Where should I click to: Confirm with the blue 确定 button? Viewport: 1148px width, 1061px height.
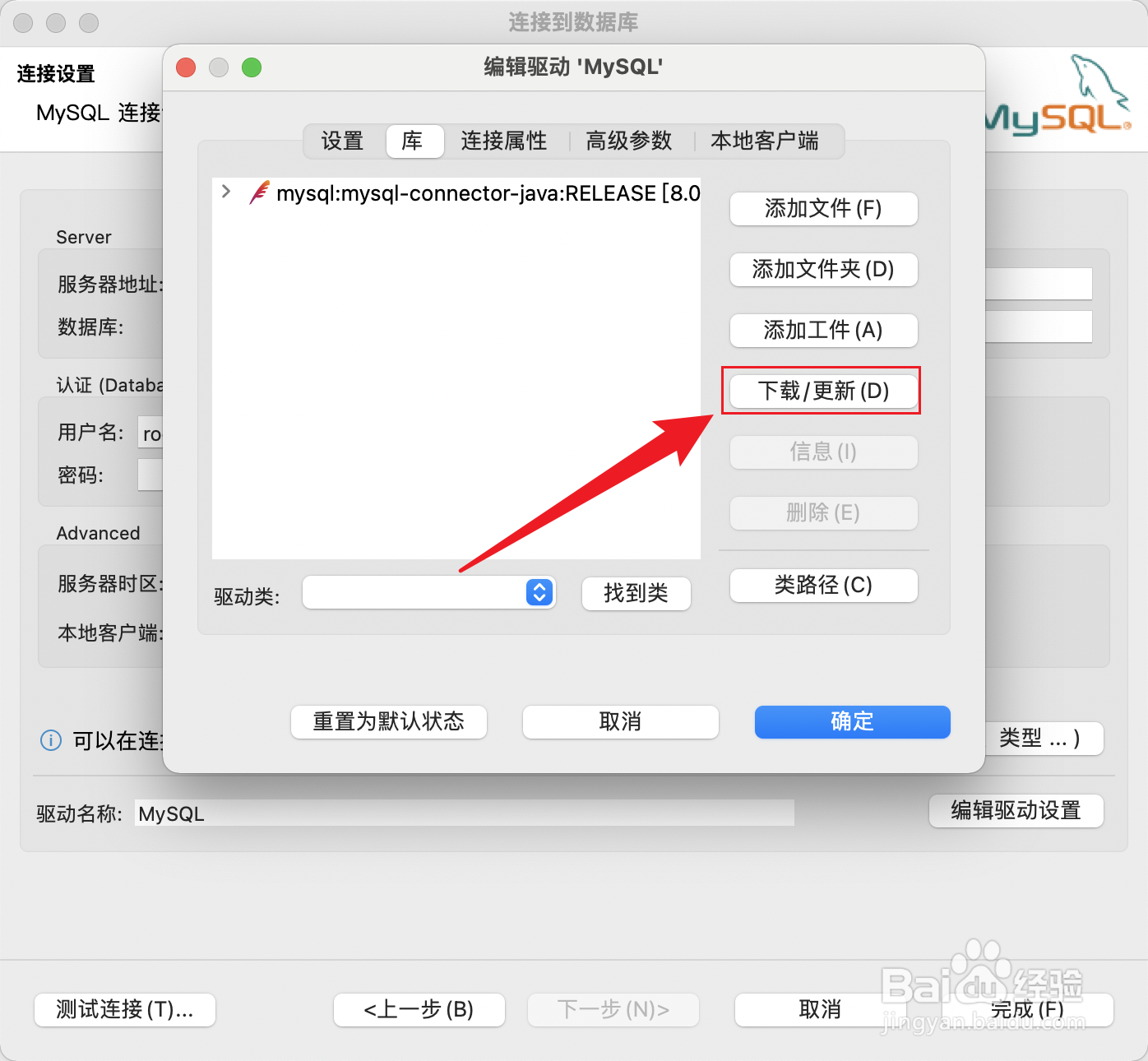(853, 722)
